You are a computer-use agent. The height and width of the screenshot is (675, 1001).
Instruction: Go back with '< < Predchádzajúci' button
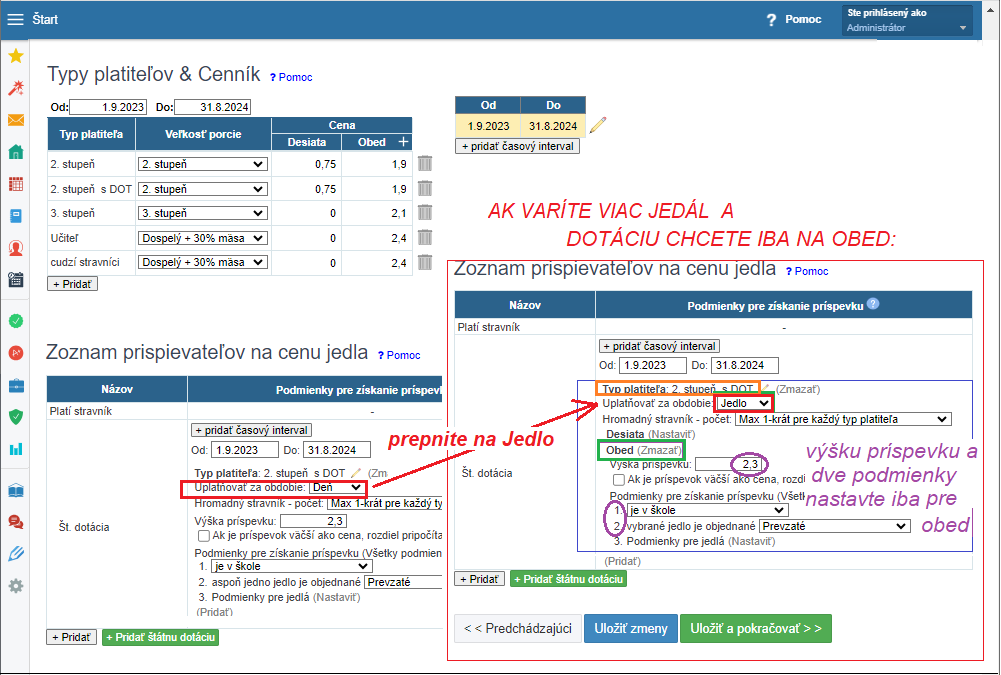(x=518, y=628)
